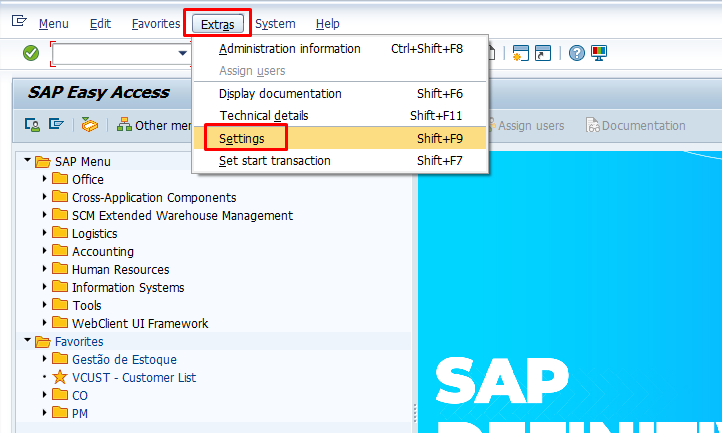
Task: Click the Create New Session icon
Action: click(521, 53)
